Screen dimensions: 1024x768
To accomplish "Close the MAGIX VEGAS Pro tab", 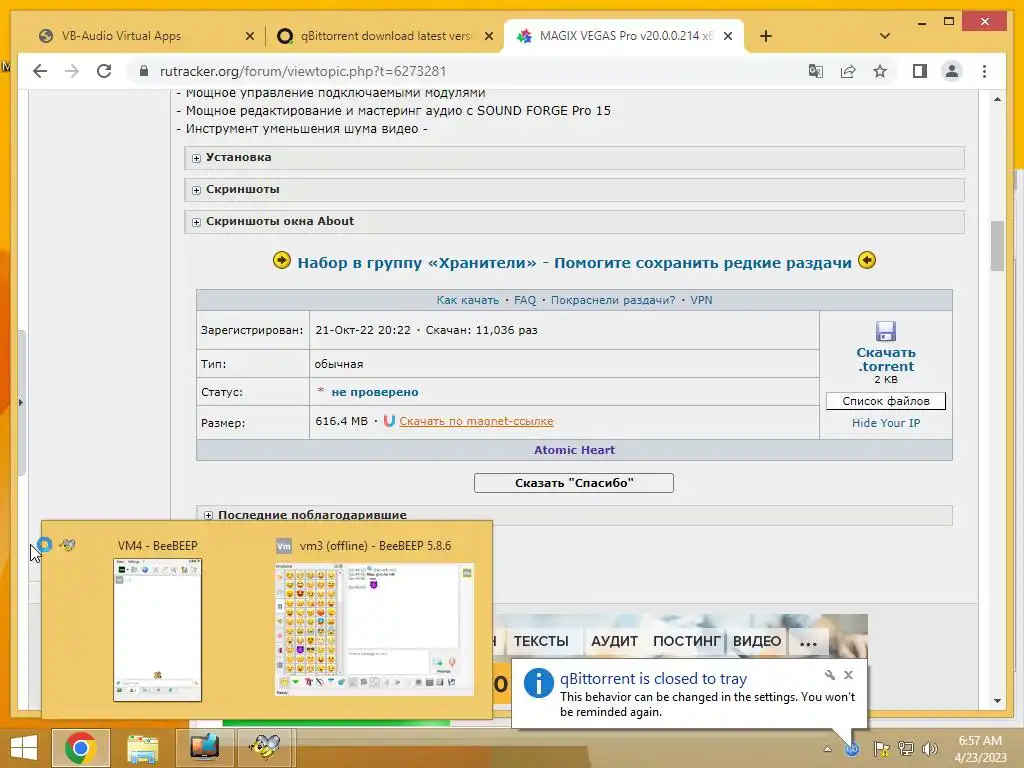I will [x=728, y=37].
